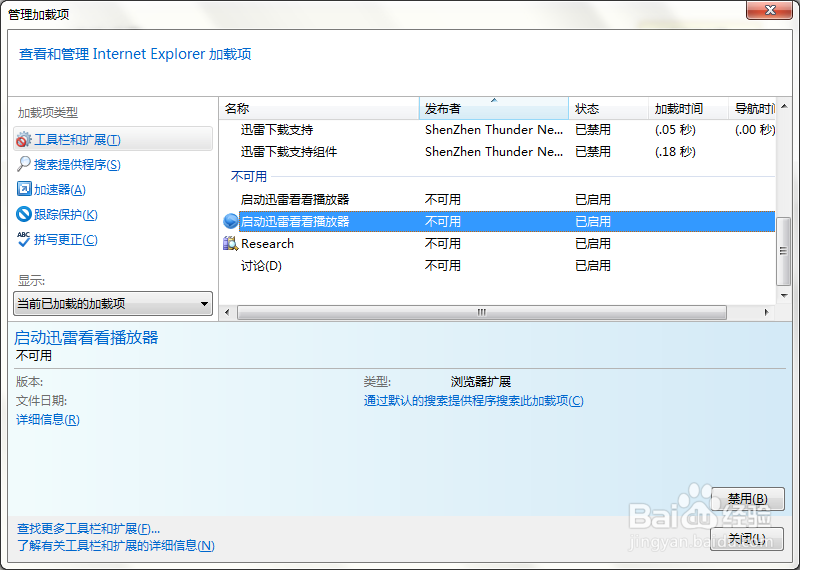Select the first unhighlighted 启动迅雷看看播放器 row
The height and width of the screenshot is (570, 819).
[499, 200]
